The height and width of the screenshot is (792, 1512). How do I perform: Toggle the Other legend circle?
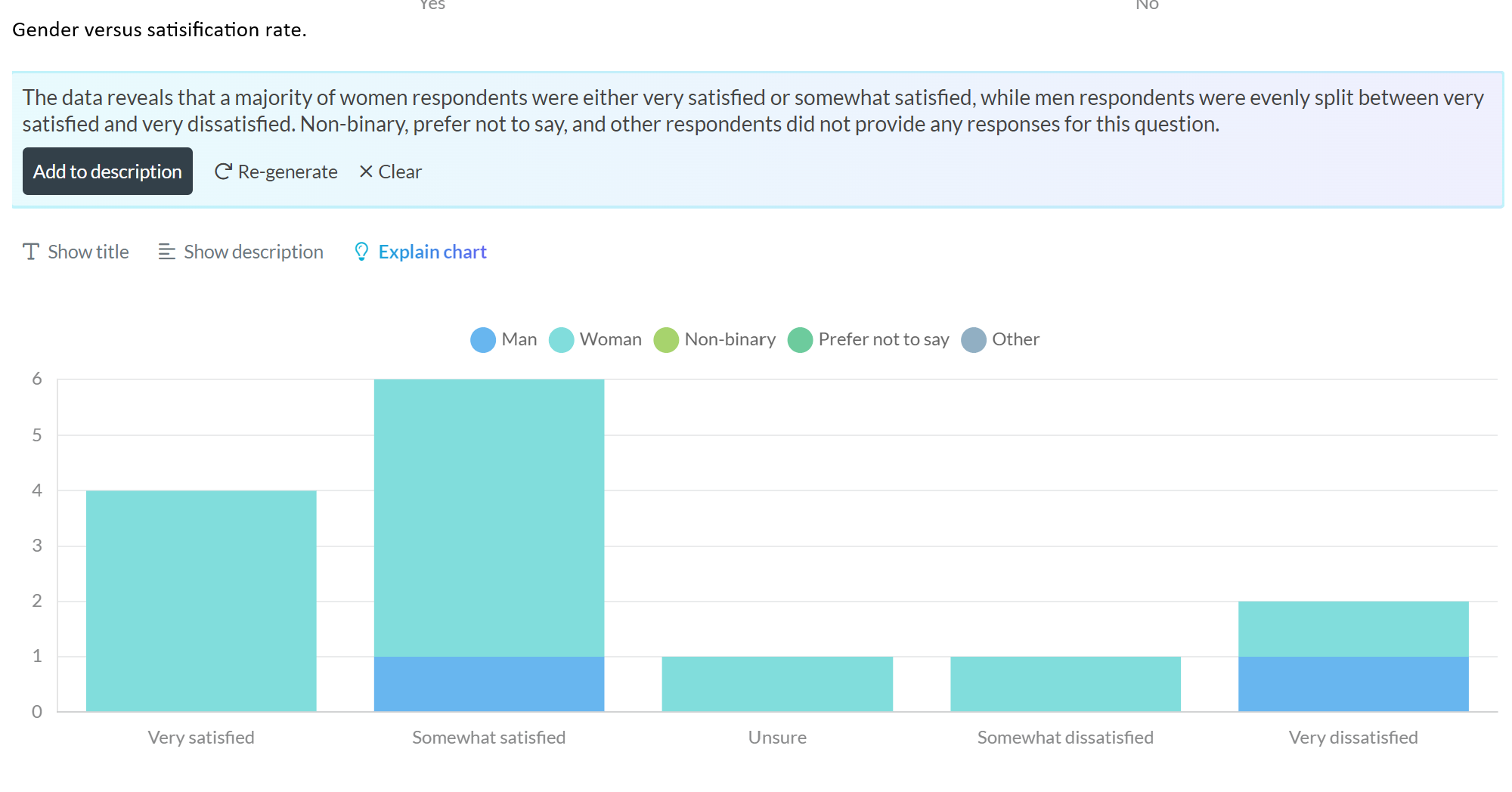click(974, 340)
